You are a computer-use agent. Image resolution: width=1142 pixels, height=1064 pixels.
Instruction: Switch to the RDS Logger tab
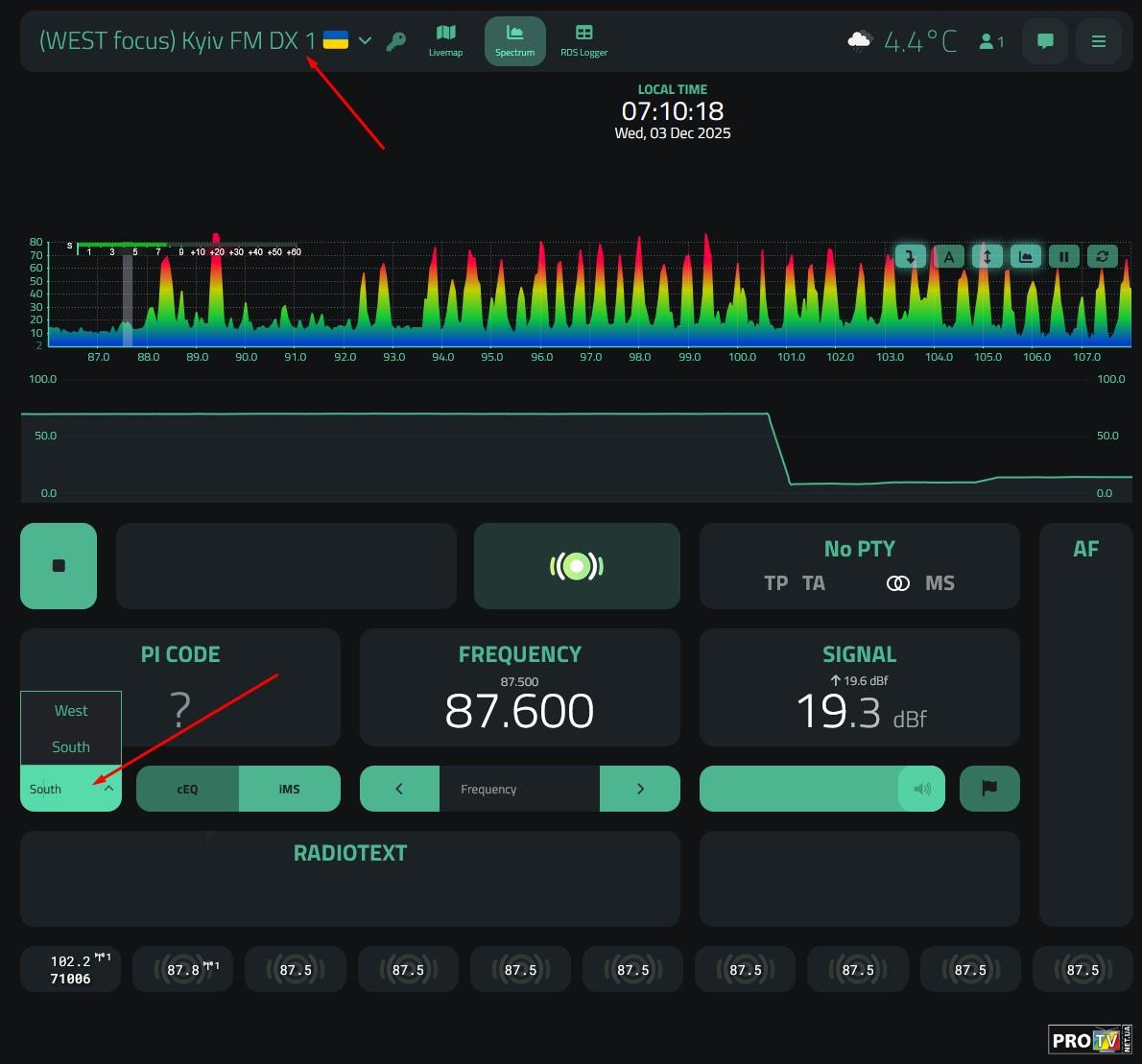(583, 40)
